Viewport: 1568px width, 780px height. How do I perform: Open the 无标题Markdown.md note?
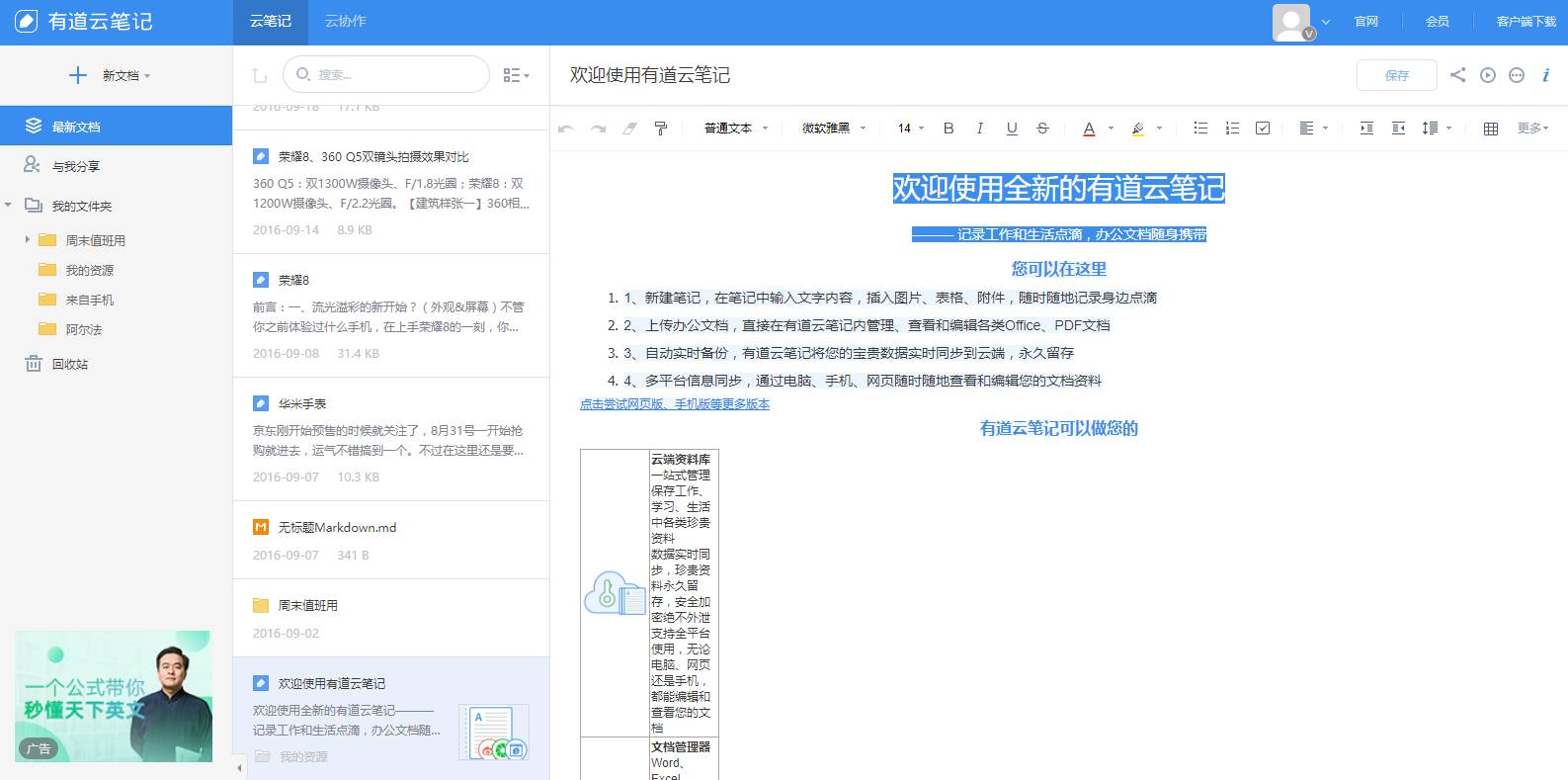(x=391, y=540)
